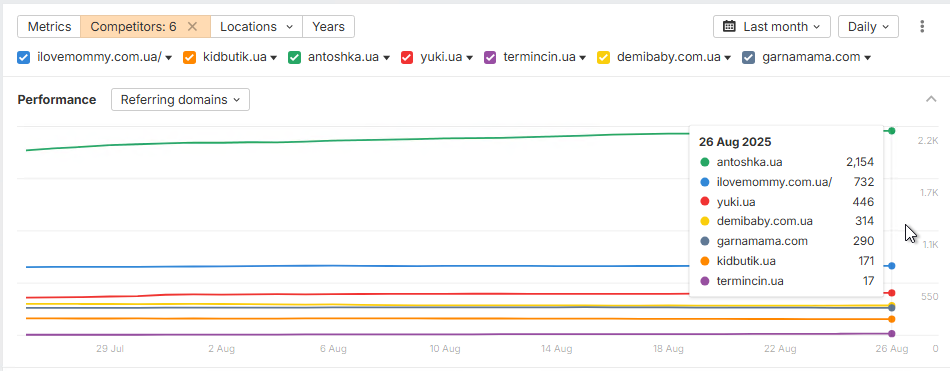Remove competitors filter with X icon
Image resolution: width=950 pixels, height=371 pixels.
pyautogui.click(x=192, y=27)
